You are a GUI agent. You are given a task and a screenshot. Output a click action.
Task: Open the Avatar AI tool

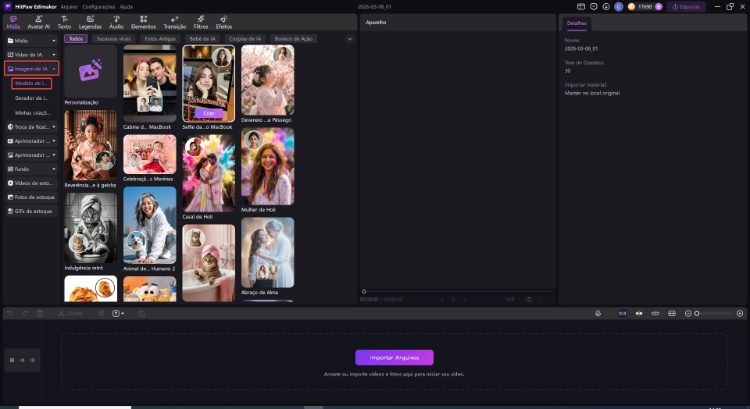click(38, 22)
